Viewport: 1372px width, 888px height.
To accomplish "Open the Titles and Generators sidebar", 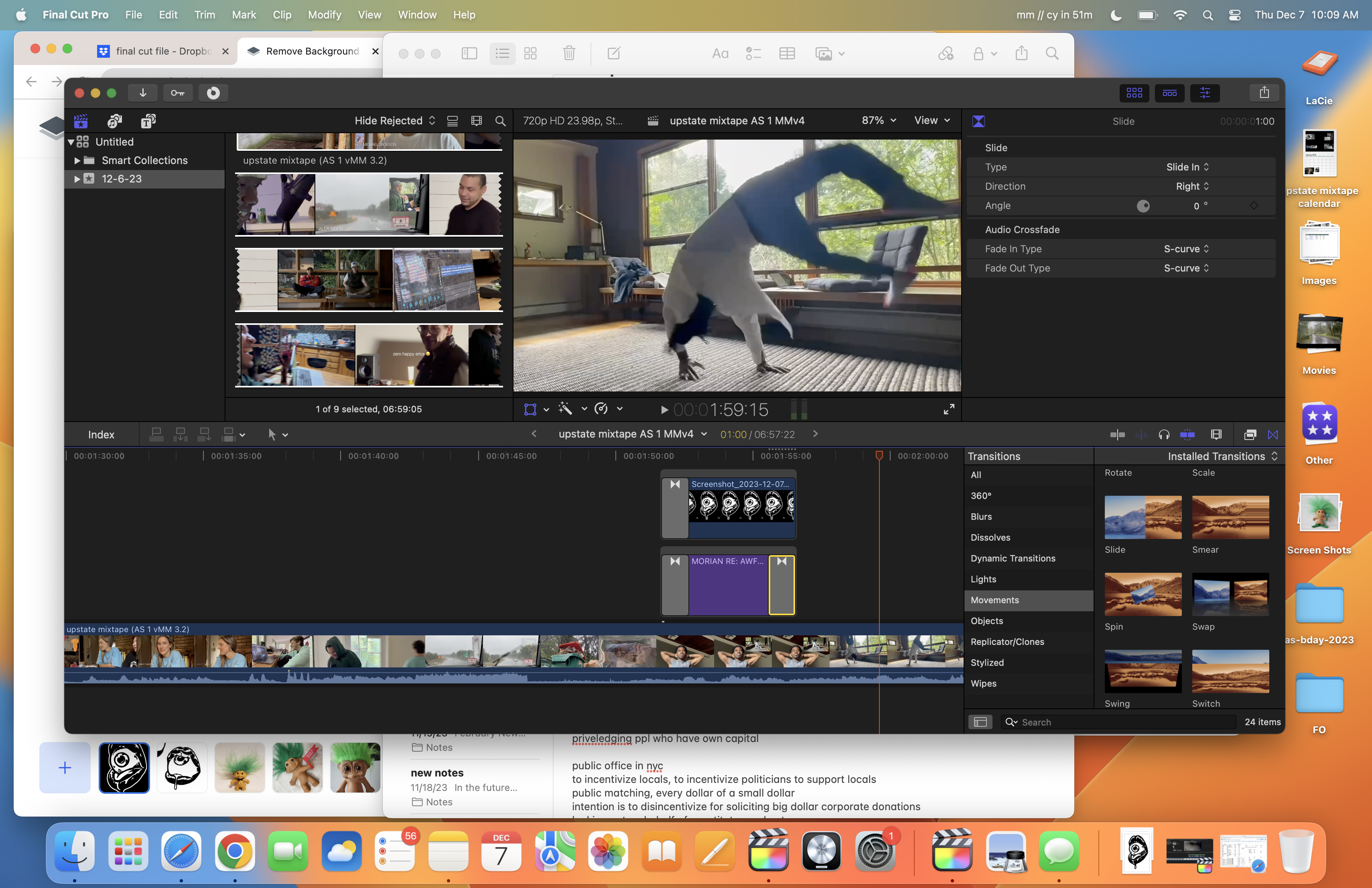I will point(148,121).
